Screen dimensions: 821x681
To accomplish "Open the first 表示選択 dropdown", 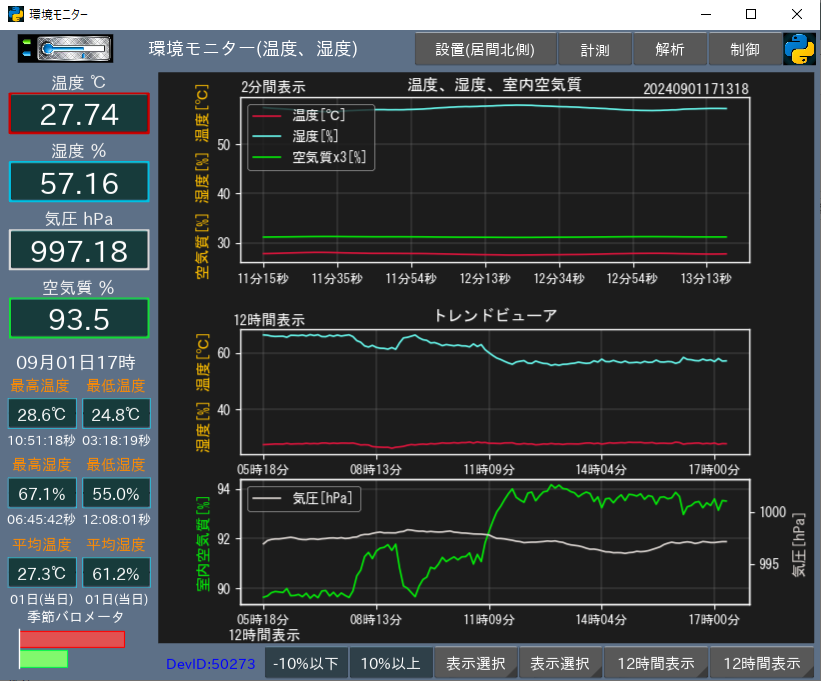I will click(x=476, y=663).
